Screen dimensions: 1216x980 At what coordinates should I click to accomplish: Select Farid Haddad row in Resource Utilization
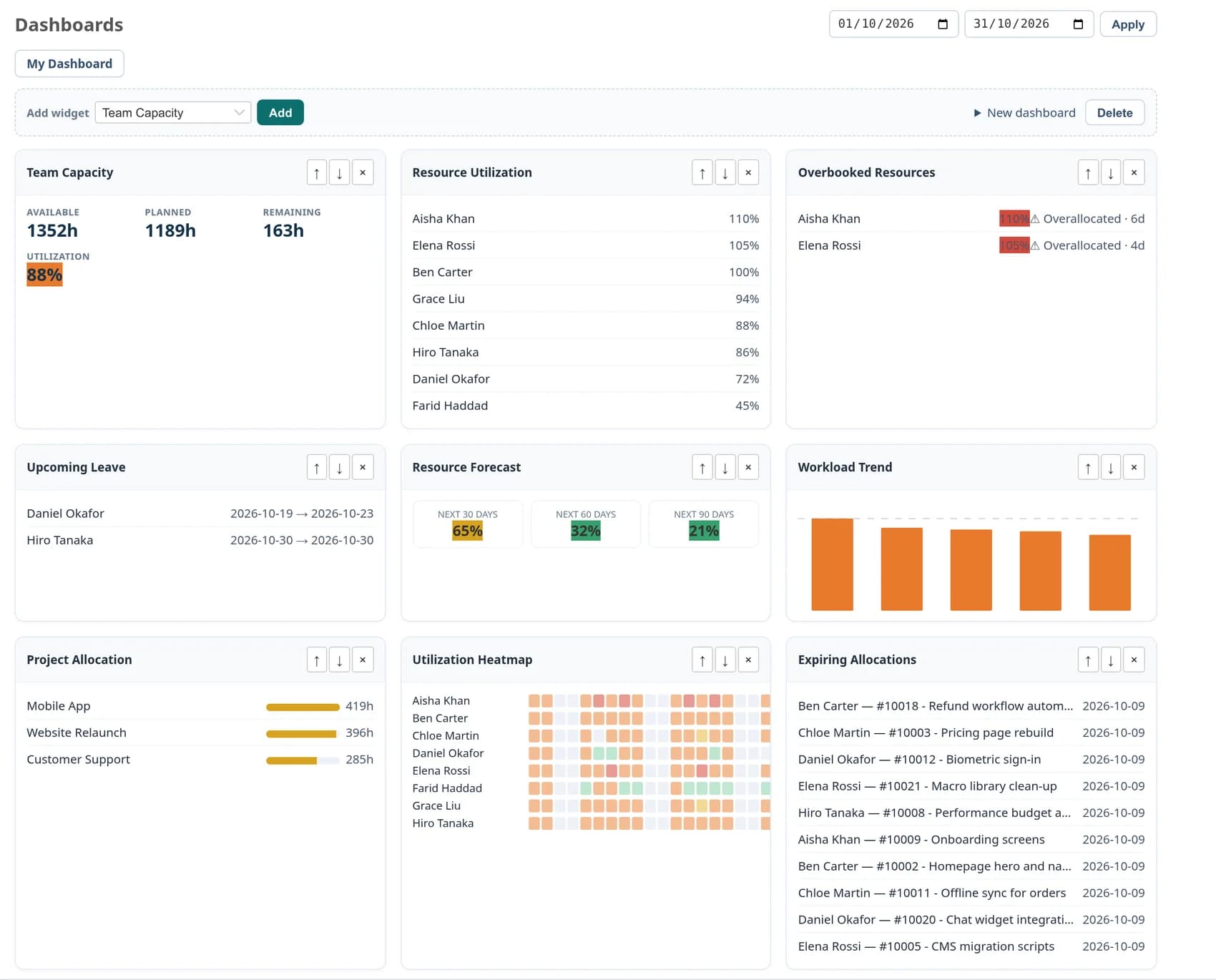pos(585,406)
